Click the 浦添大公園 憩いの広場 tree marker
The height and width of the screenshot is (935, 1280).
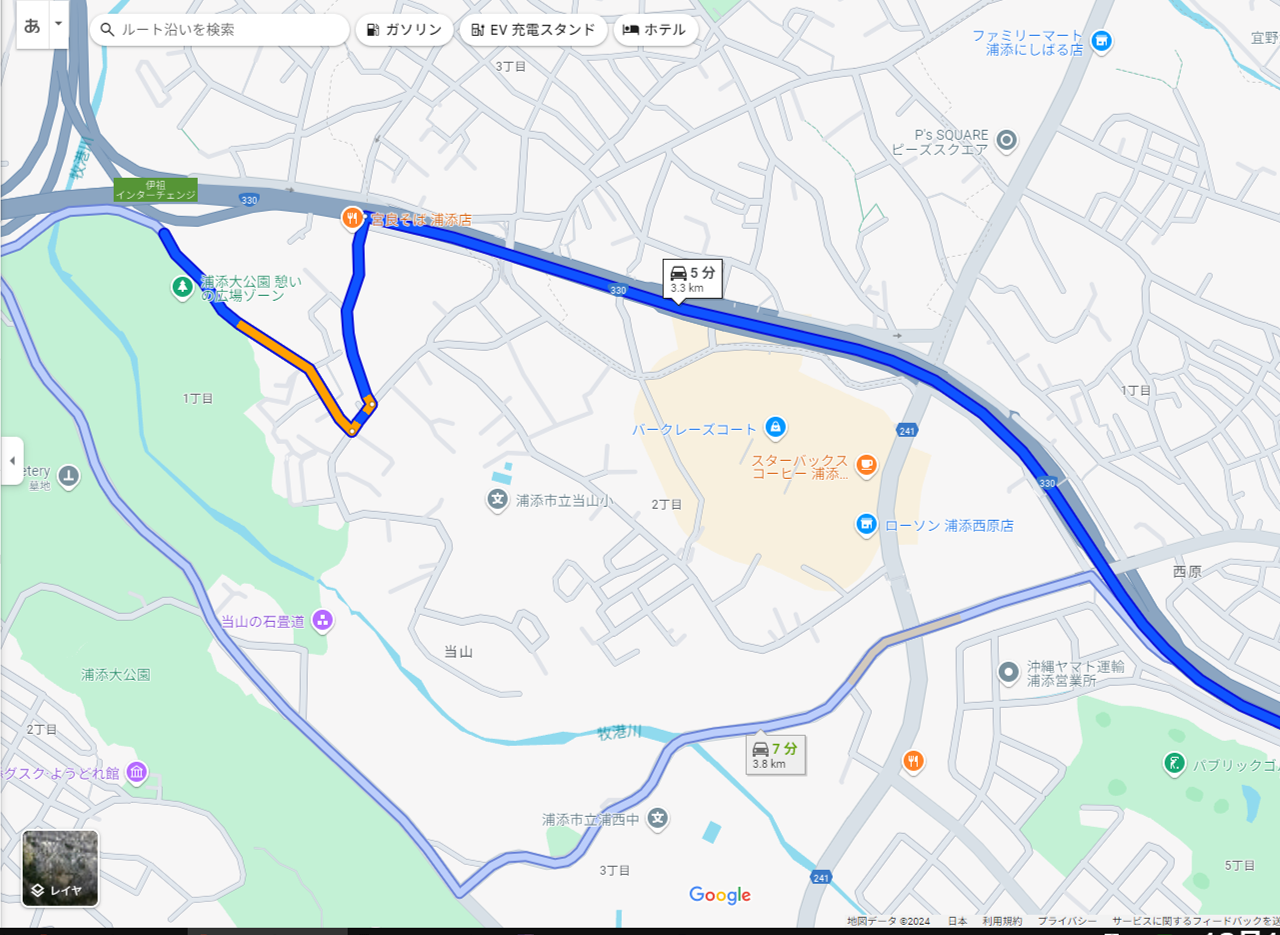click(182, 288)
